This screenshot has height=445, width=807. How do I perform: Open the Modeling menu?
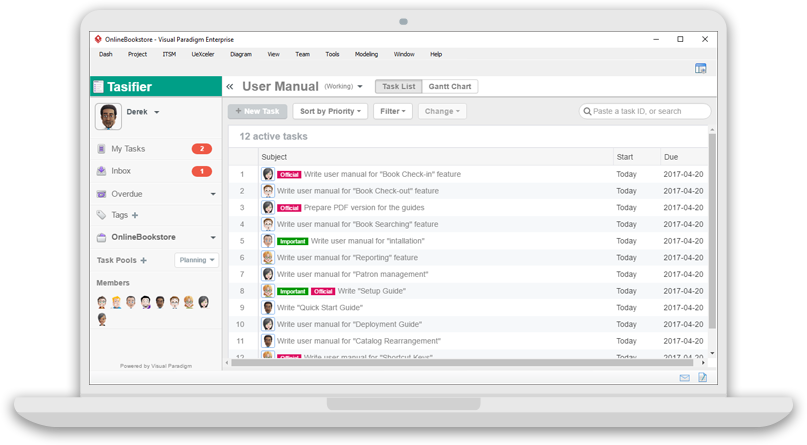(x=366, y=54)
